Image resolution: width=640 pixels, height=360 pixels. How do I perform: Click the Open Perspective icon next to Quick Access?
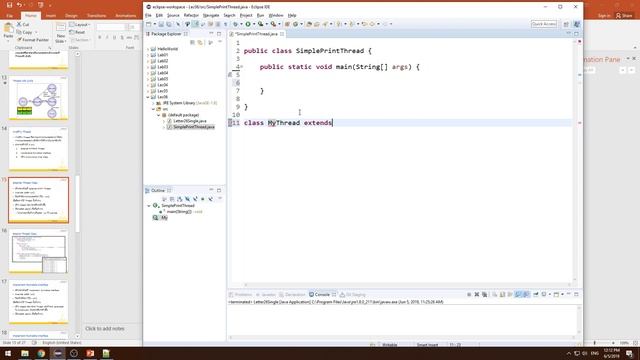click(566, 24)
